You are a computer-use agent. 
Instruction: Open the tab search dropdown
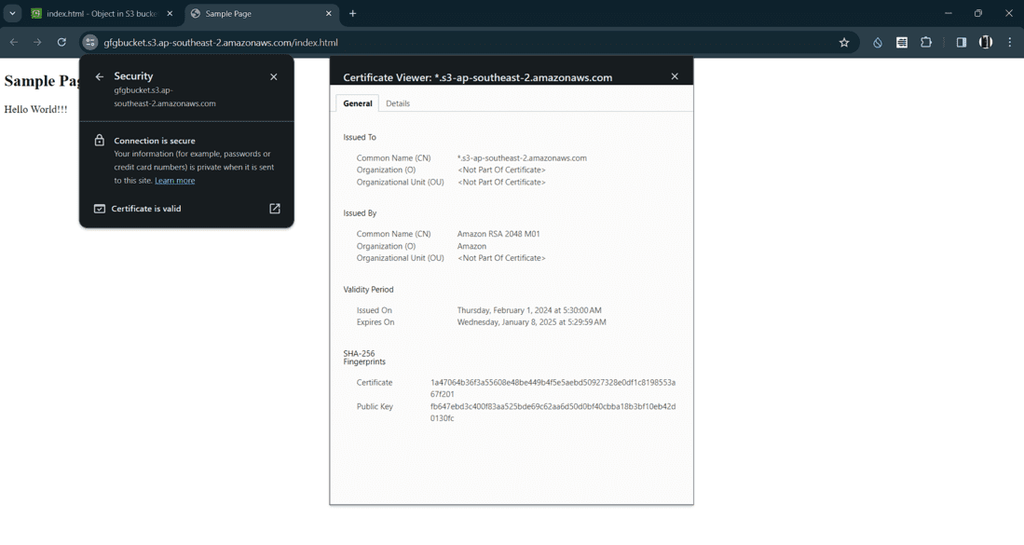pyautogui.click(x=12, y=13)
